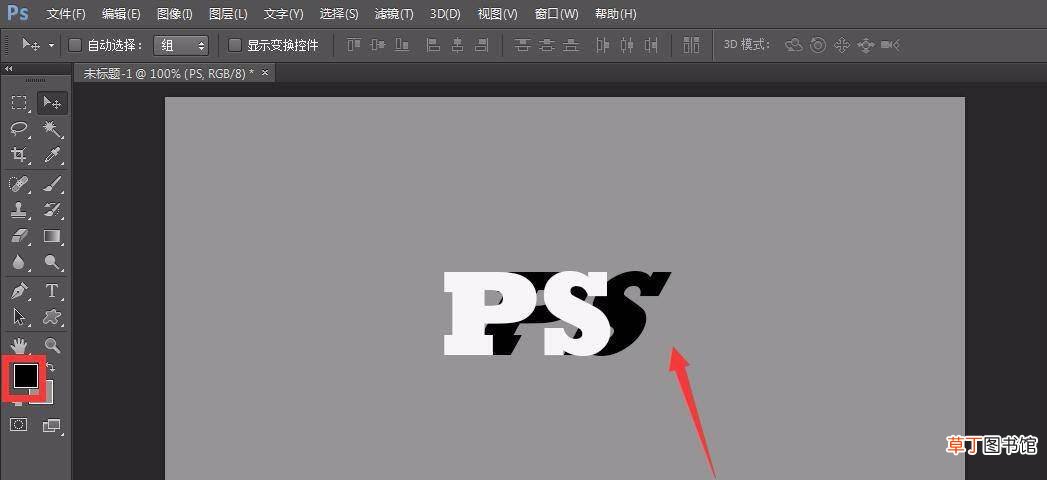
Task: Select the Lasso tool
Action: coord(19,128)
